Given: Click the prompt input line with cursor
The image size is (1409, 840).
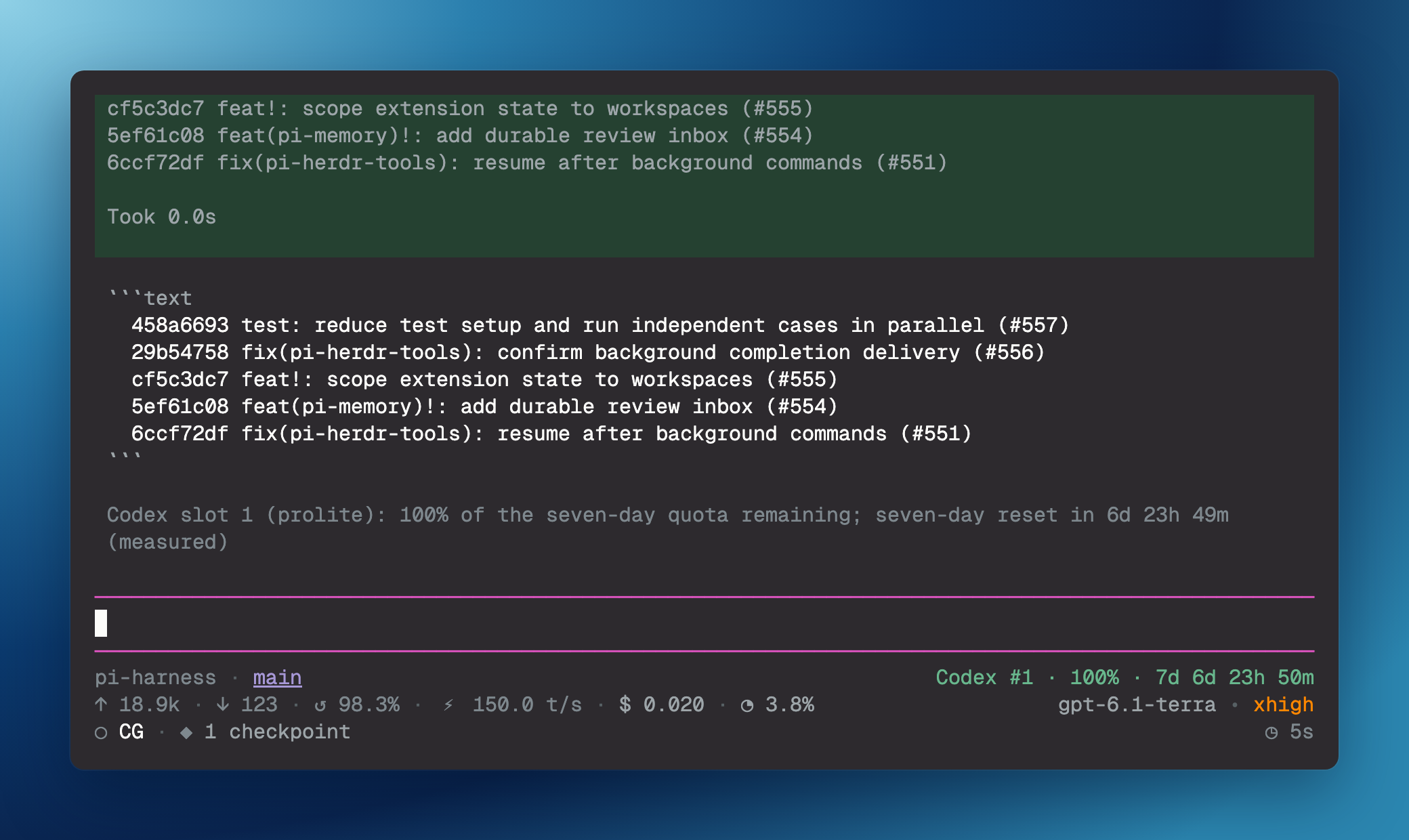Looking at the screenshot, I should click(x=704, y=623).
